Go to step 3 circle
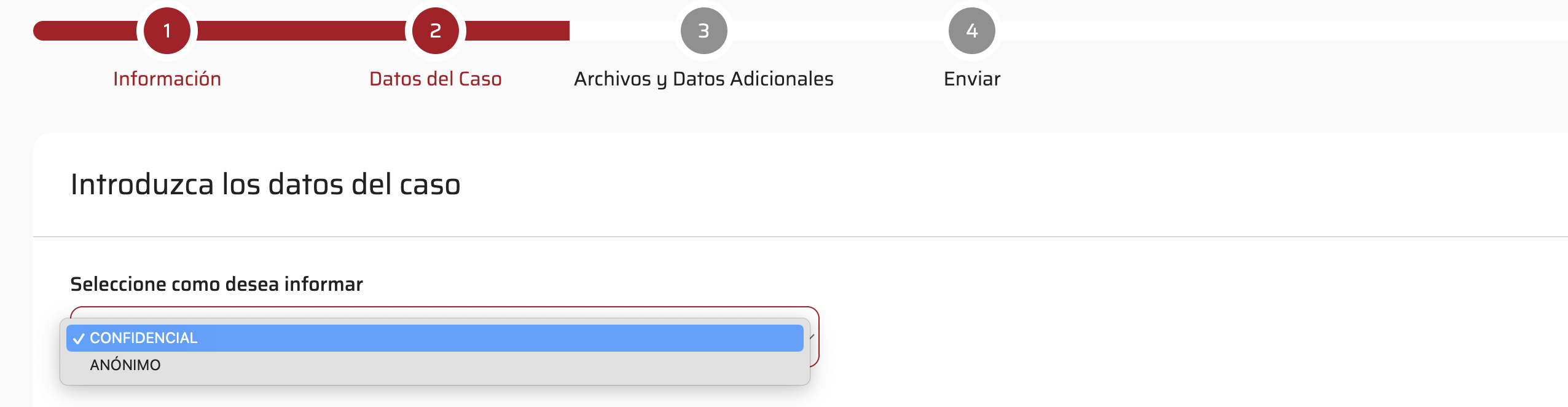 [x=704, y=31]
